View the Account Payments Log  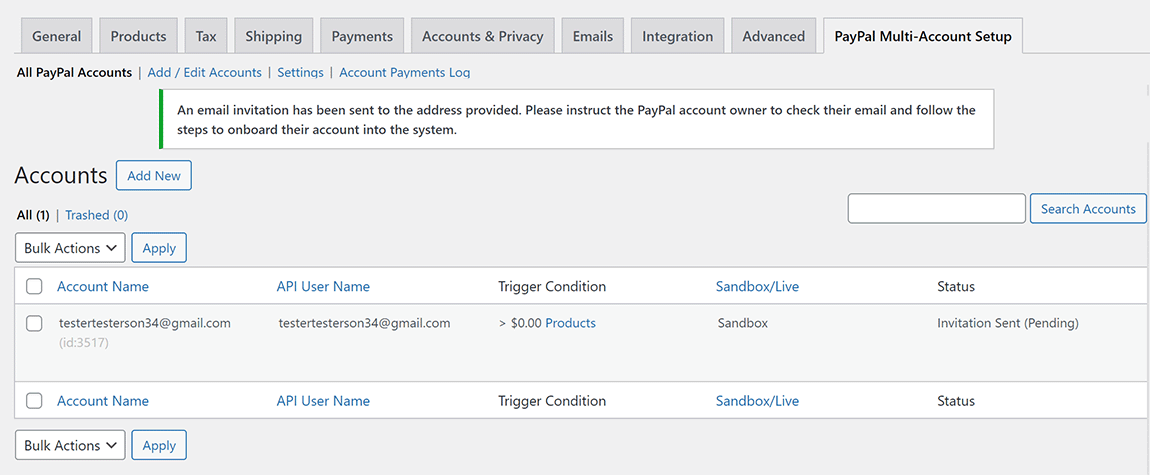point(405,73)
